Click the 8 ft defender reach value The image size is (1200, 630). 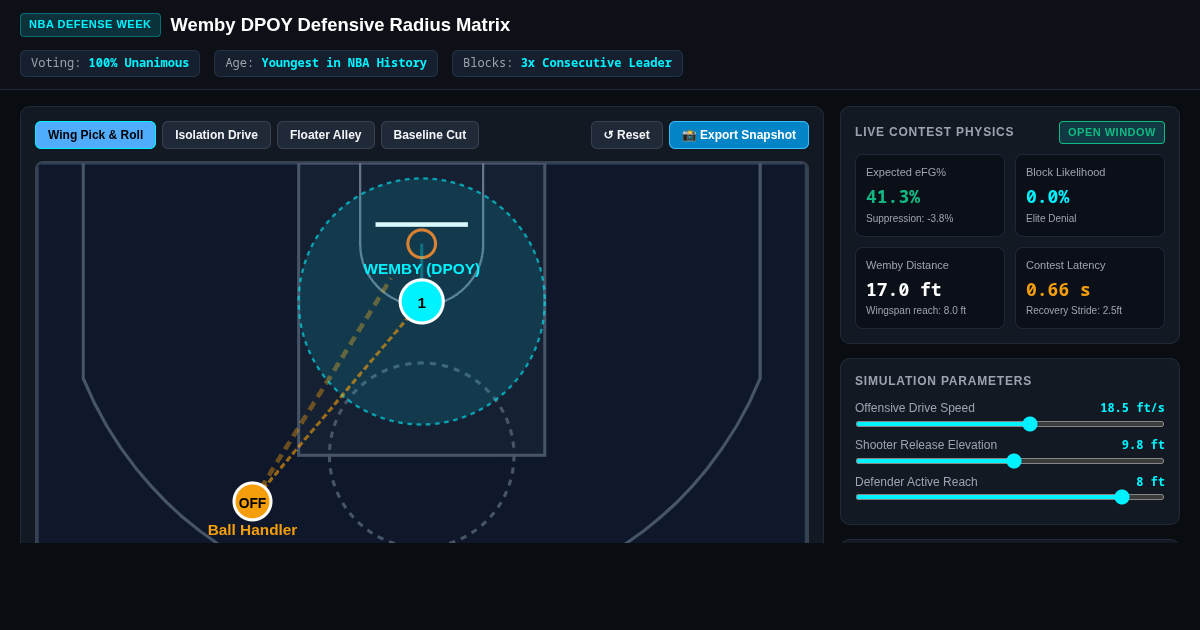1150,482
